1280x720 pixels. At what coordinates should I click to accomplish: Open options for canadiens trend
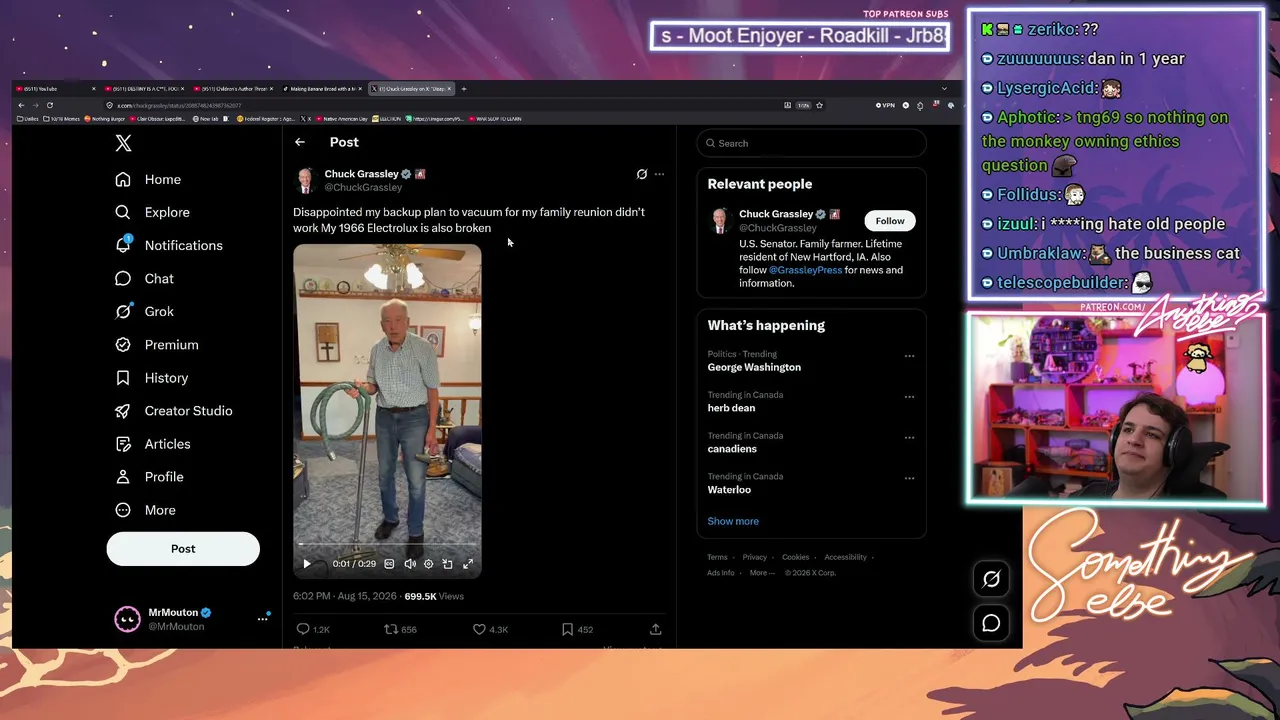point(909,438)
